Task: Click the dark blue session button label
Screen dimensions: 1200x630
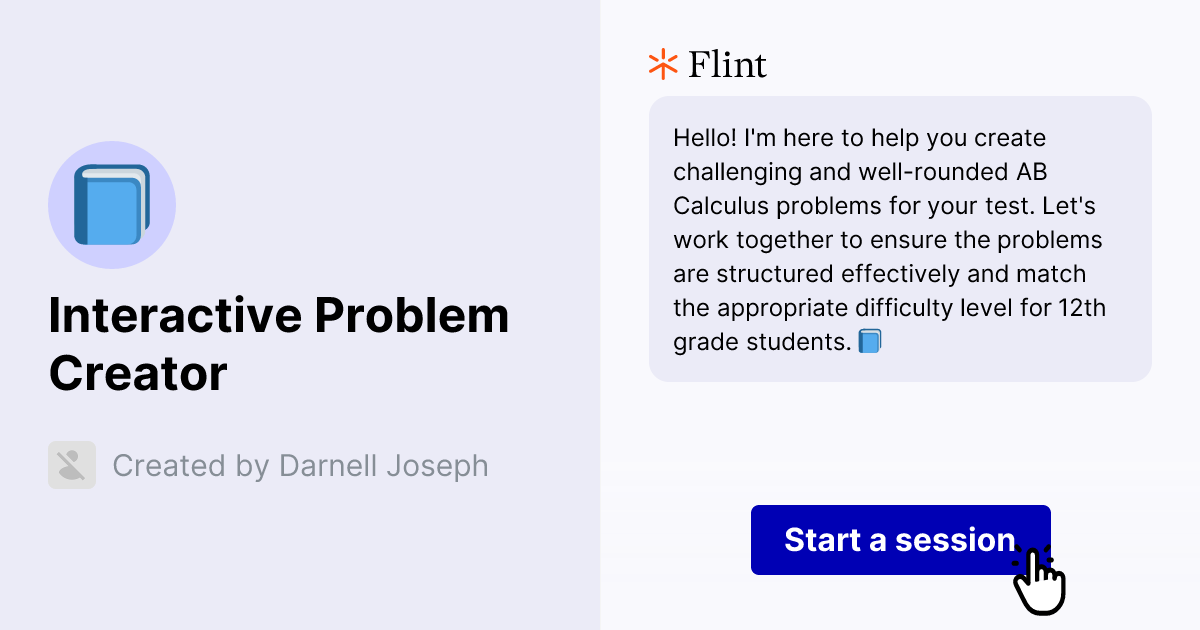Action: [x=898, y=539]
